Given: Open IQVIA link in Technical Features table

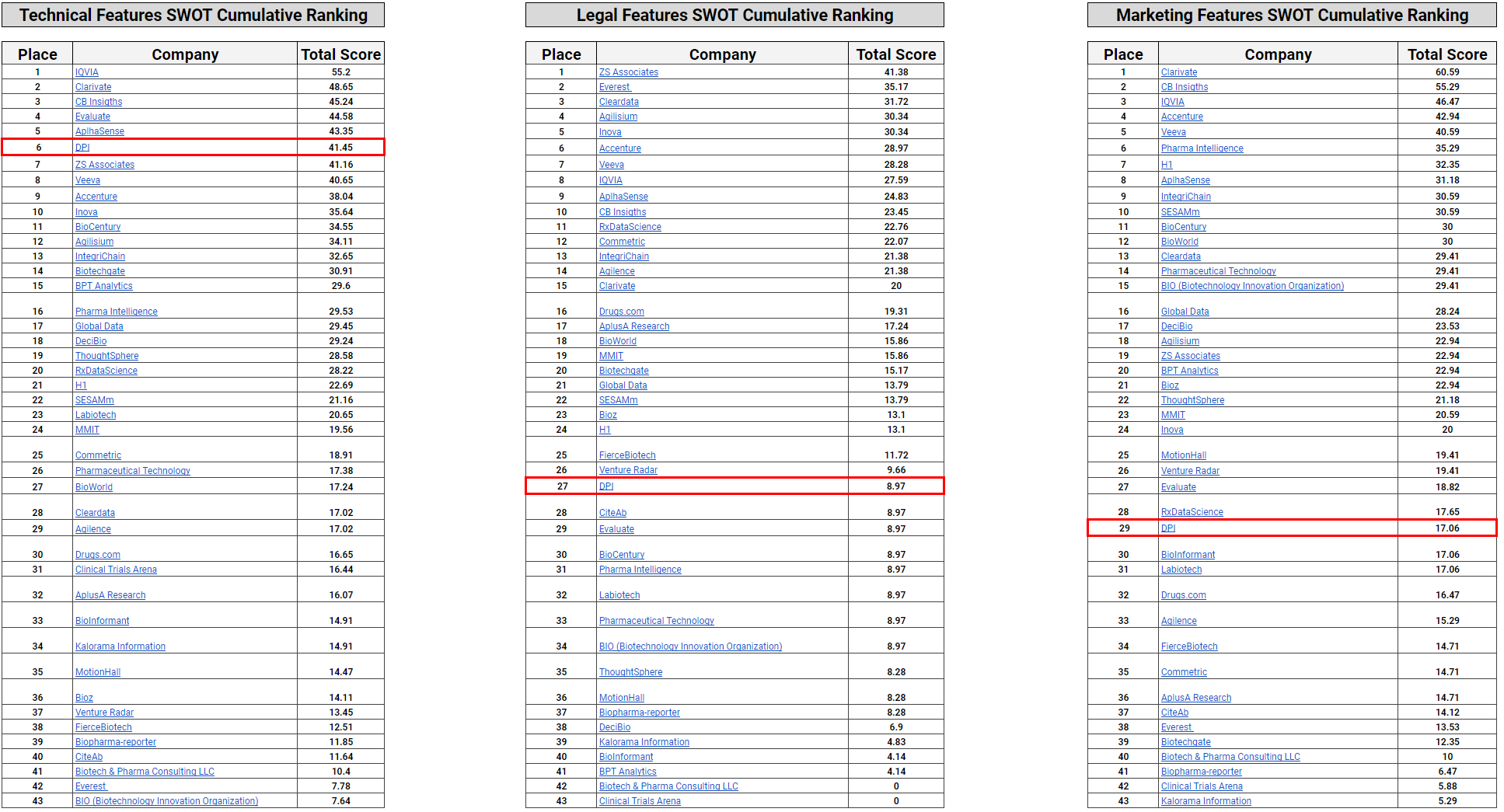Looking at the screenshot, I should point(86,72).
